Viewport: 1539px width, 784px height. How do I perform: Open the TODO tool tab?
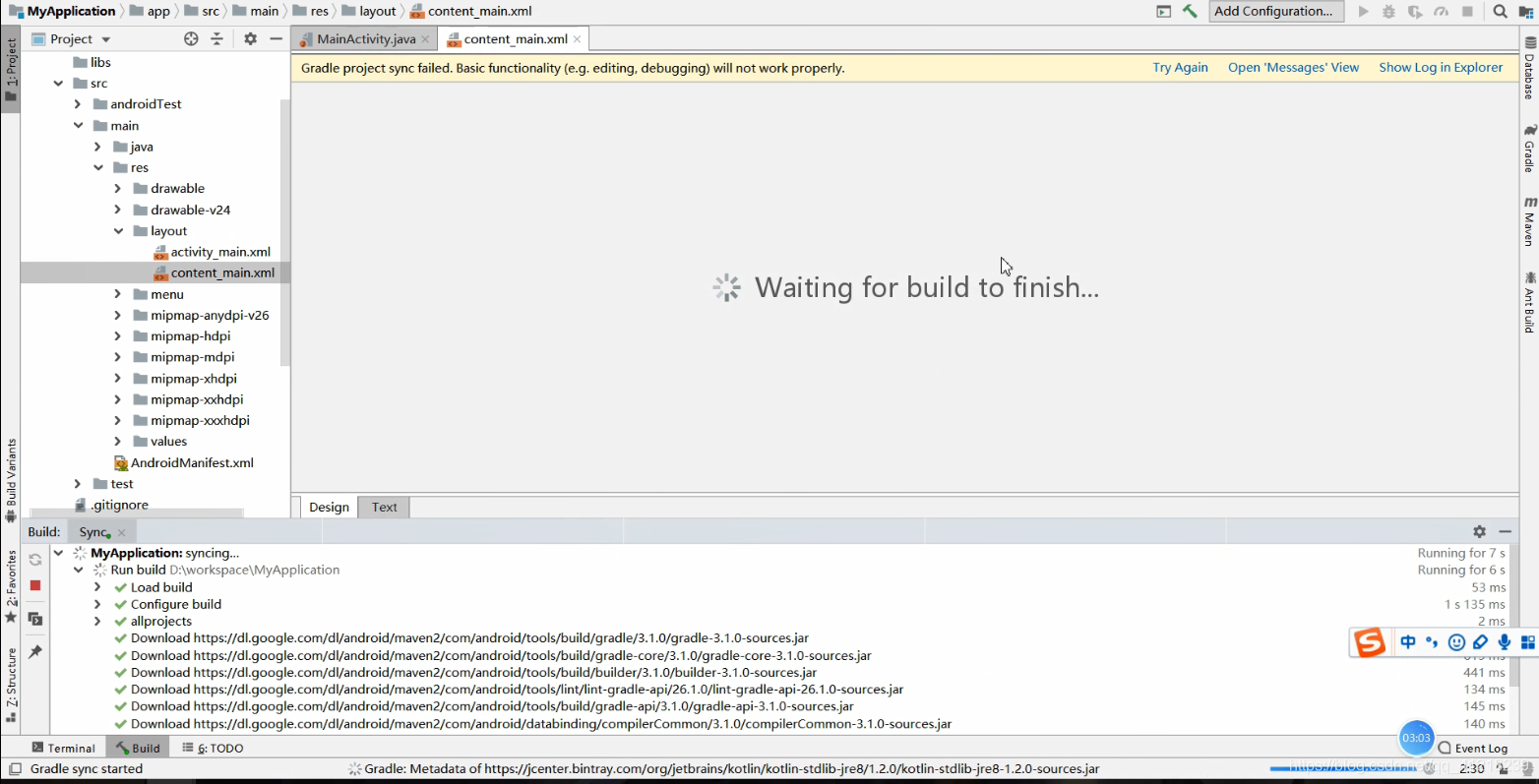[x=214, y=749]
